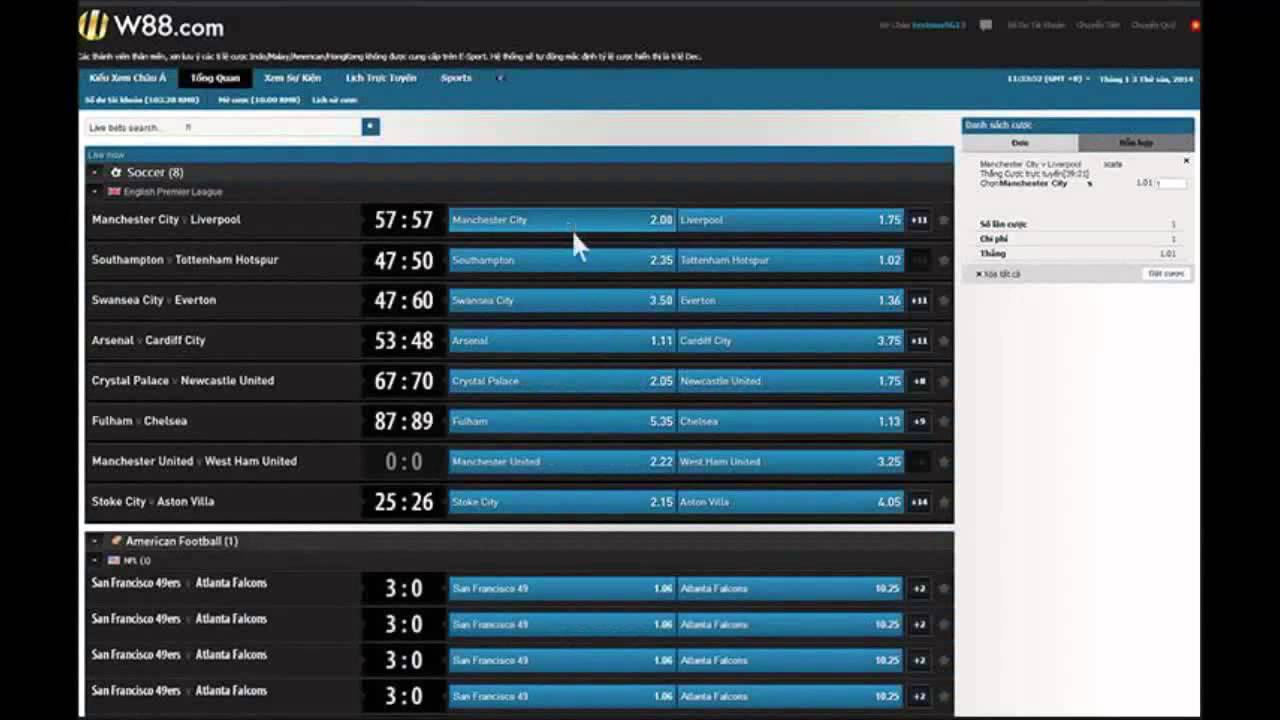Switch to the Sports tab
The height and width of the screenshot is (720, 1280).
point(456,78)
